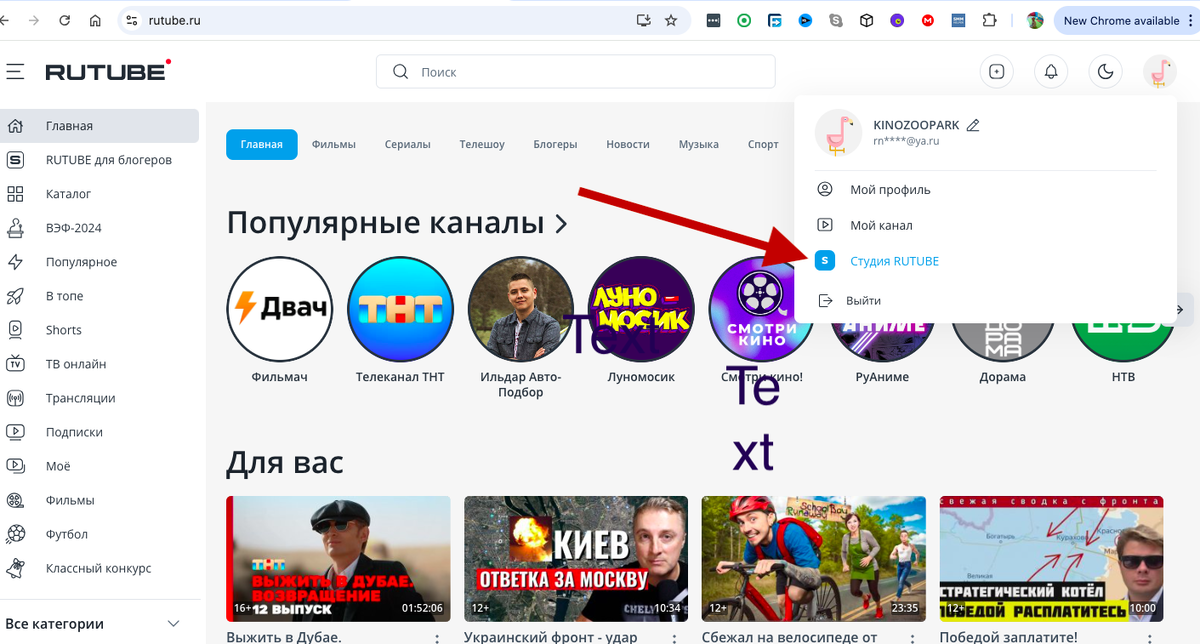Open the РуАниме channel link
Screen dimensions: 1200x644
click(882, 377)
